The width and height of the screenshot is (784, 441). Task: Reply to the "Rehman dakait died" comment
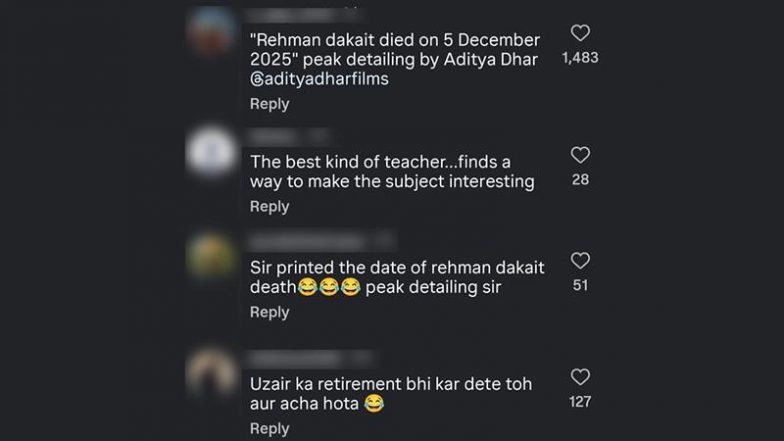click(269, 104)
